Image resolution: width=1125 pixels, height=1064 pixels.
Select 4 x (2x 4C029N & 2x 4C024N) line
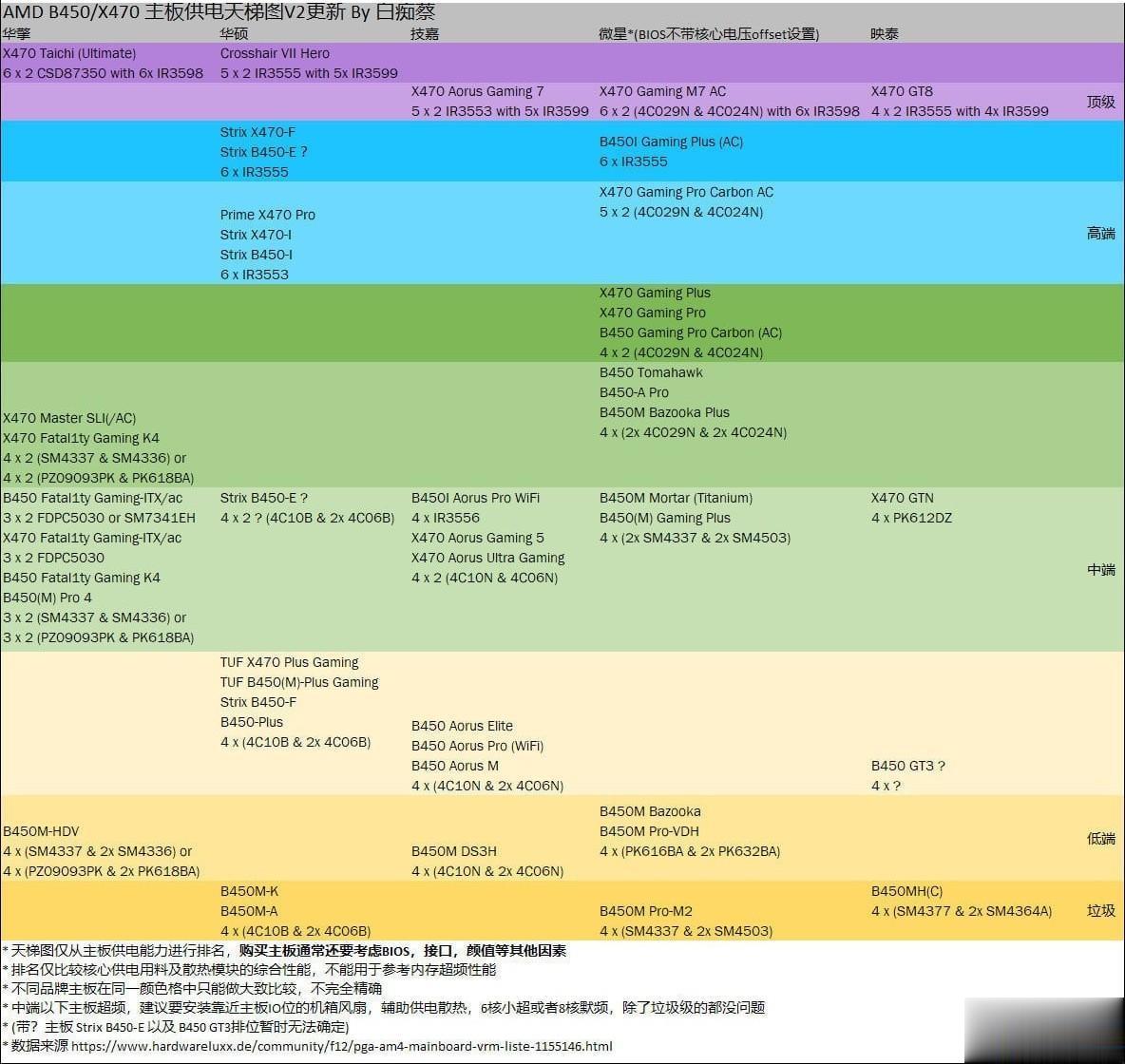693,432
